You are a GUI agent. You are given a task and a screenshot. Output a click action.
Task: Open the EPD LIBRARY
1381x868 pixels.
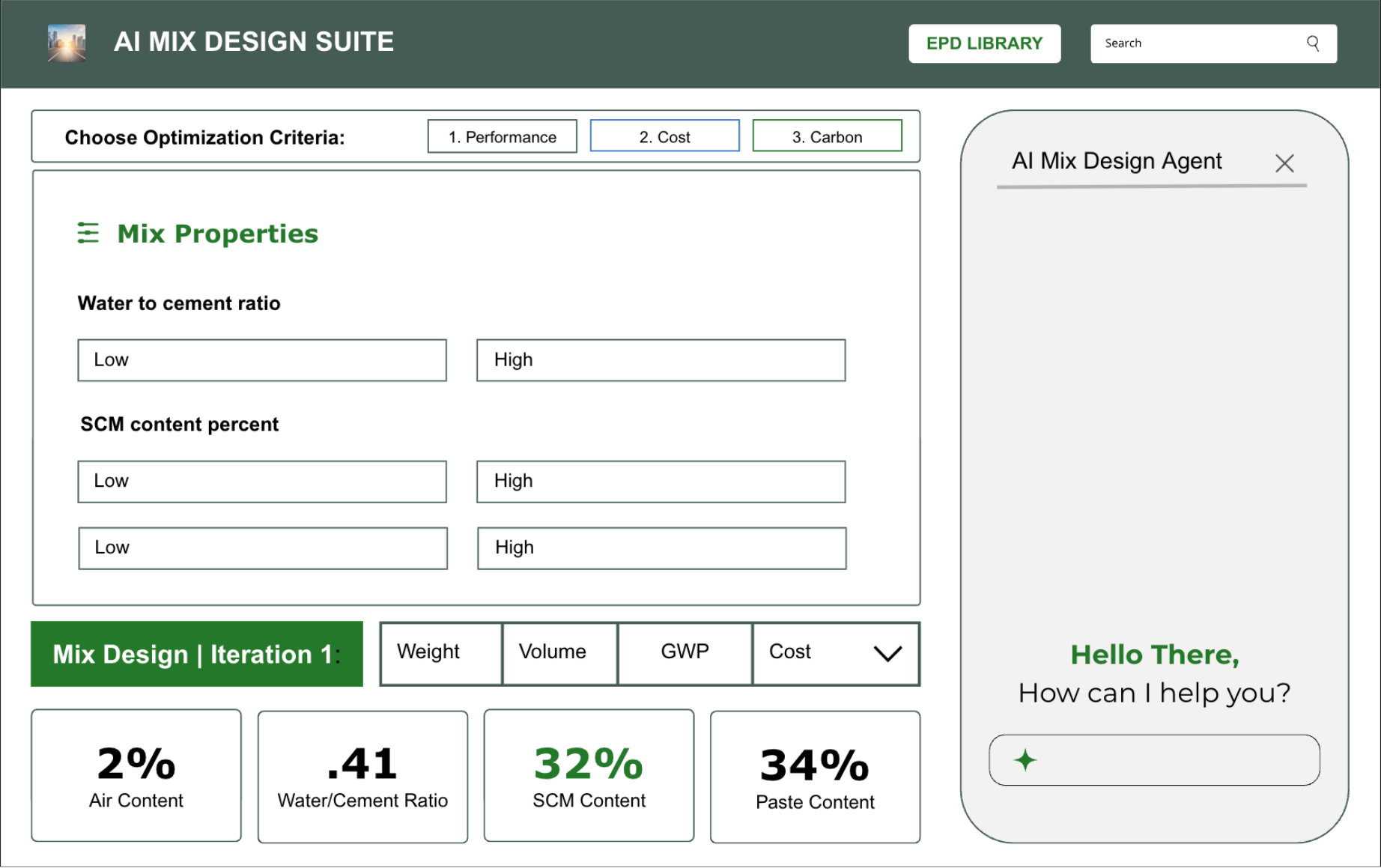(984, 43)
